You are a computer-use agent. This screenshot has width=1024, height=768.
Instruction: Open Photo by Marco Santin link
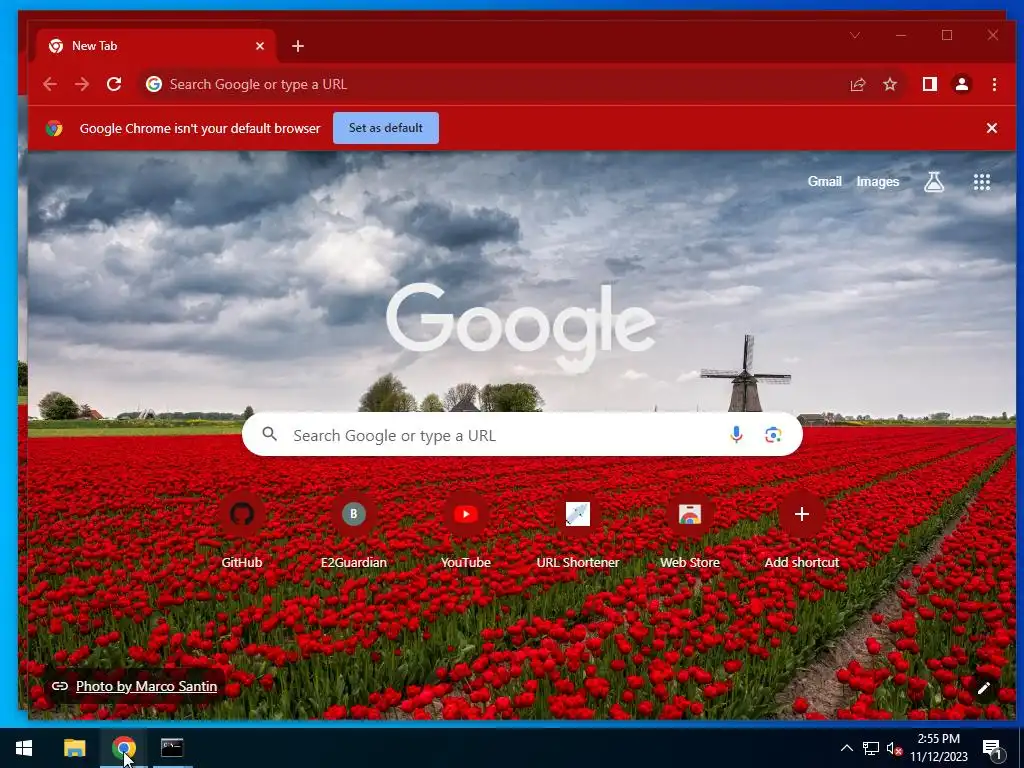[x=146, y=686]
